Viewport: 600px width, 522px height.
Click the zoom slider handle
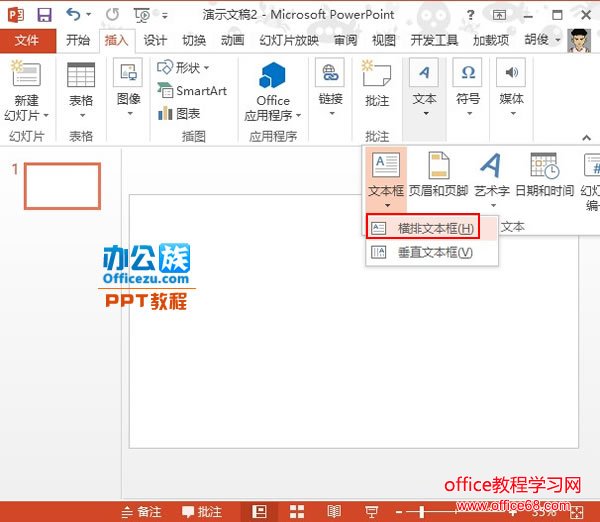coord(422,512)
